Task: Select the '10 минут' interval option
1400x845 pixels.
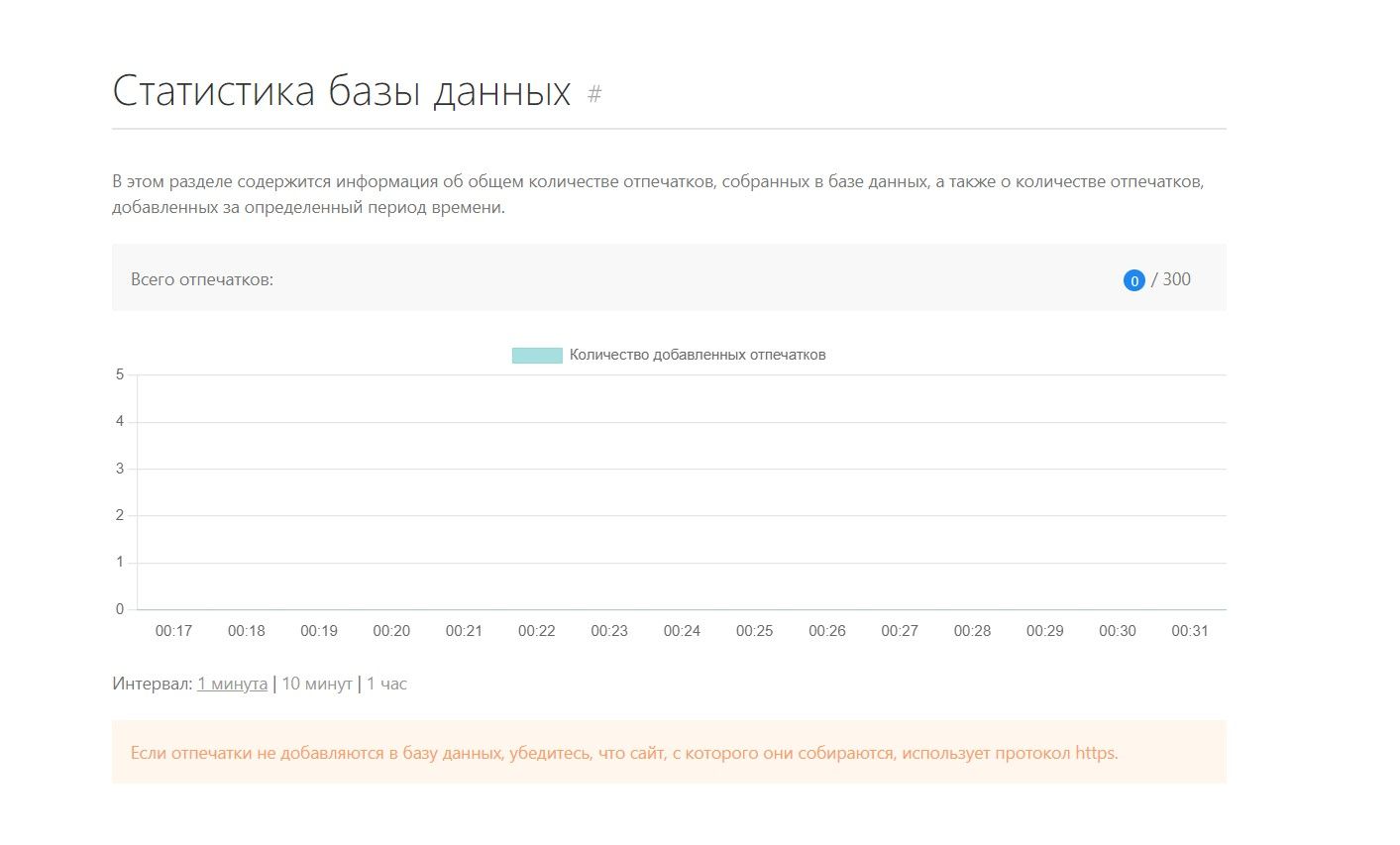Action: [x=316, y=684]
